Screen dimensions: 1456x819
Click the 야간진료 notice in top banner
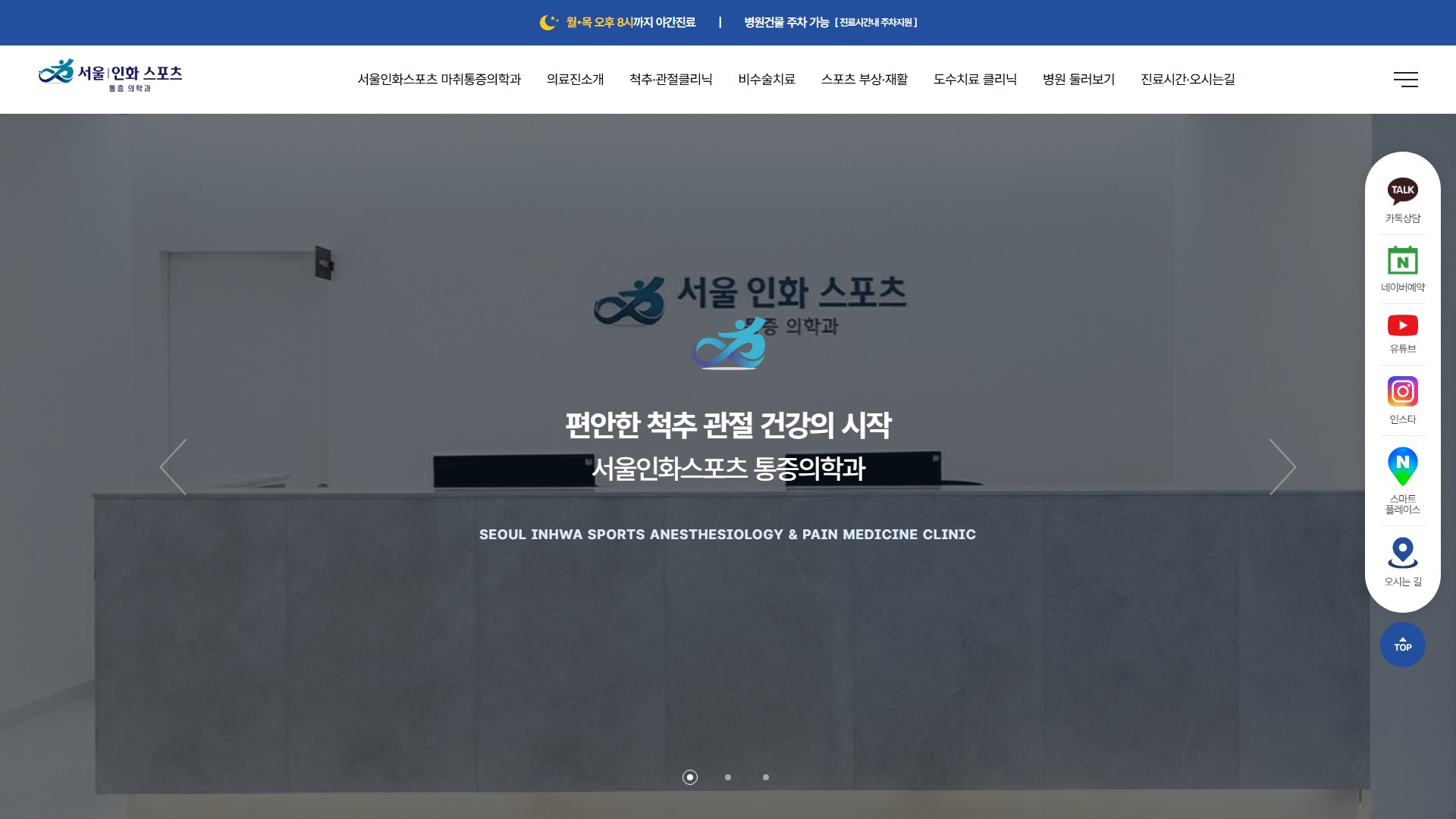coord(631,23)
